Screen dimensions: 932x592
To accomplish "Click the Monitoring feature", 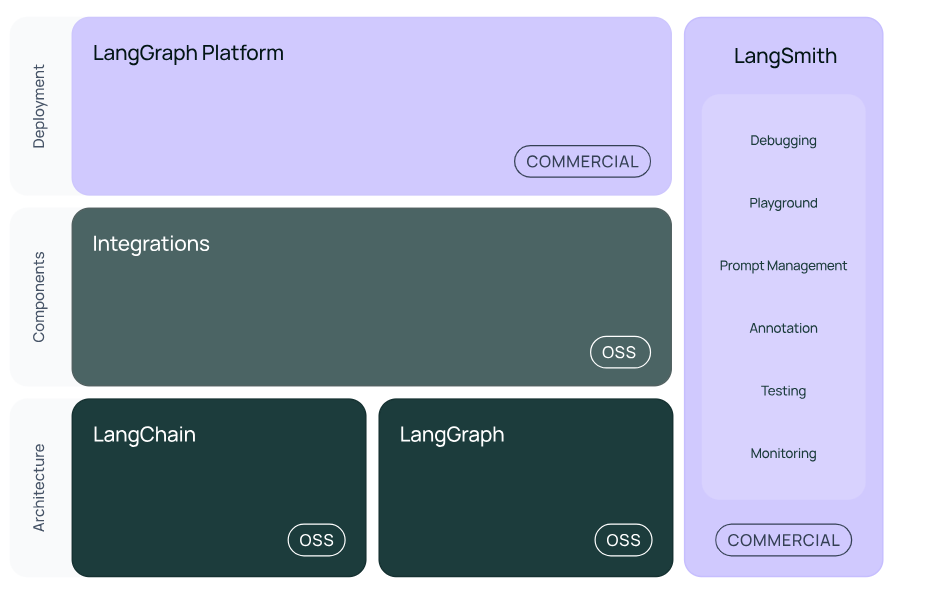I will pyautogui.click(x=783, y=453).
